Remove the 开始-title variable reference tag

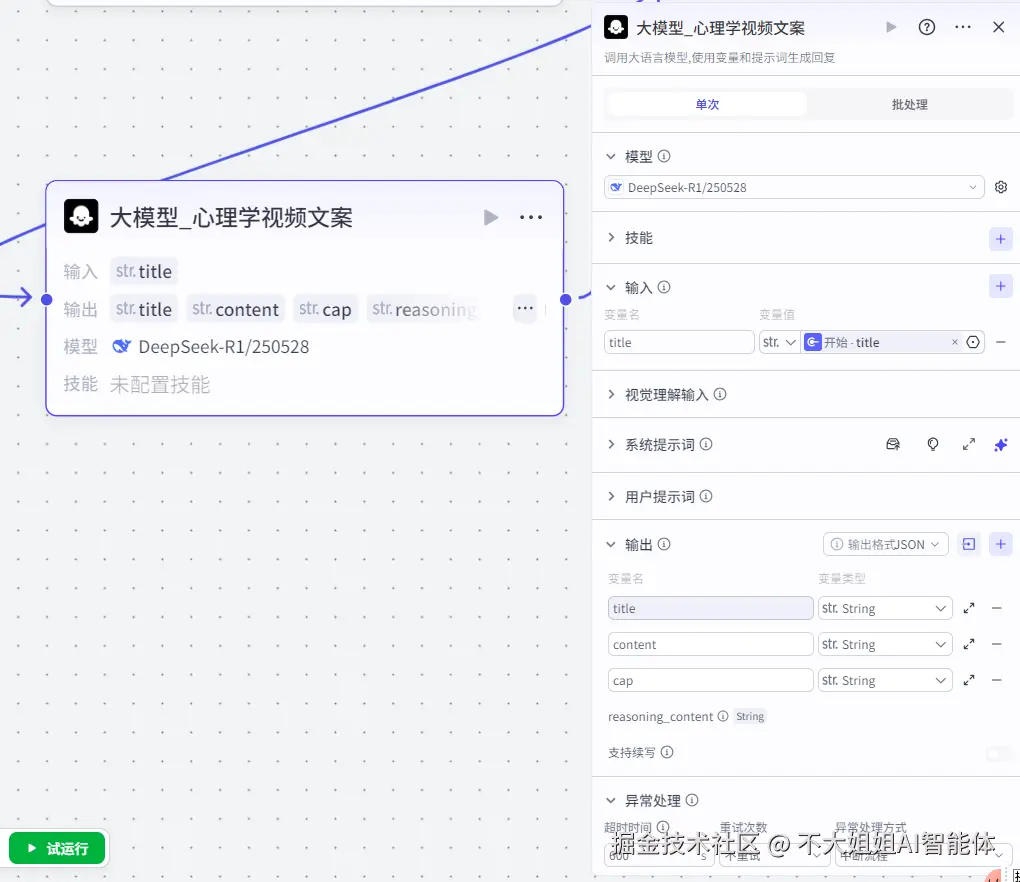coord(955,341)
